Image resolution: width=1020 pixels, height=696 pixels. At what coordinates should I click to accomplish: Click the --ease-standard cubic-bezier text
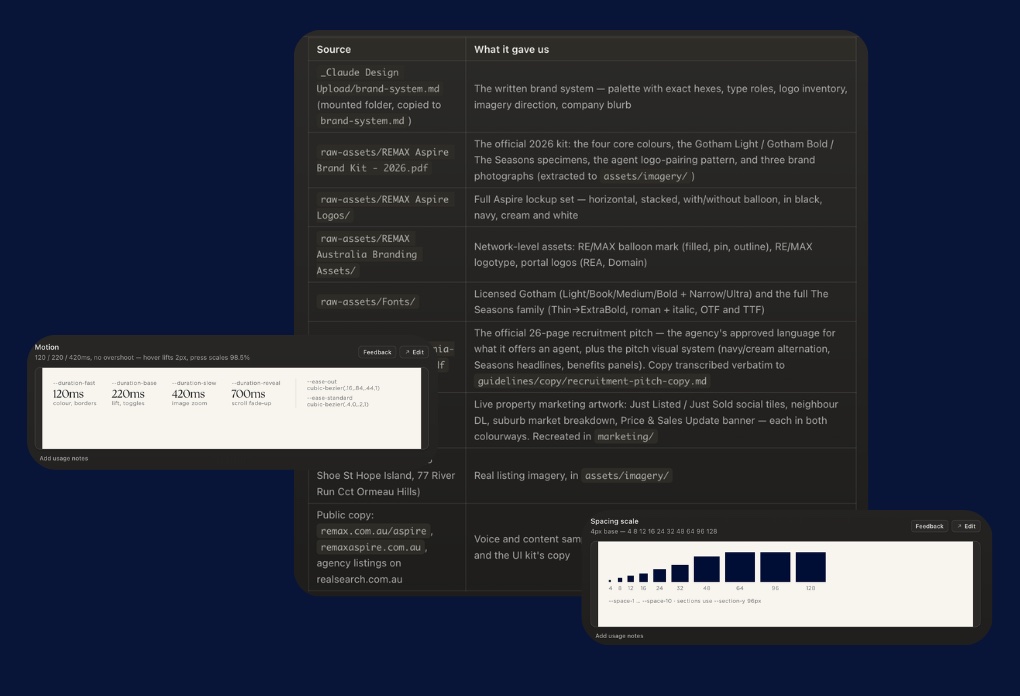click(338, 401)
